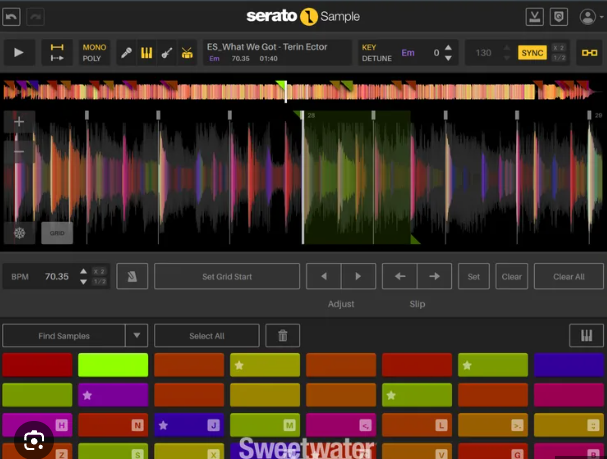Toggle the yellow SYNC button
Viewport: 607px width, 459px height.
click(x=532, y=53)
